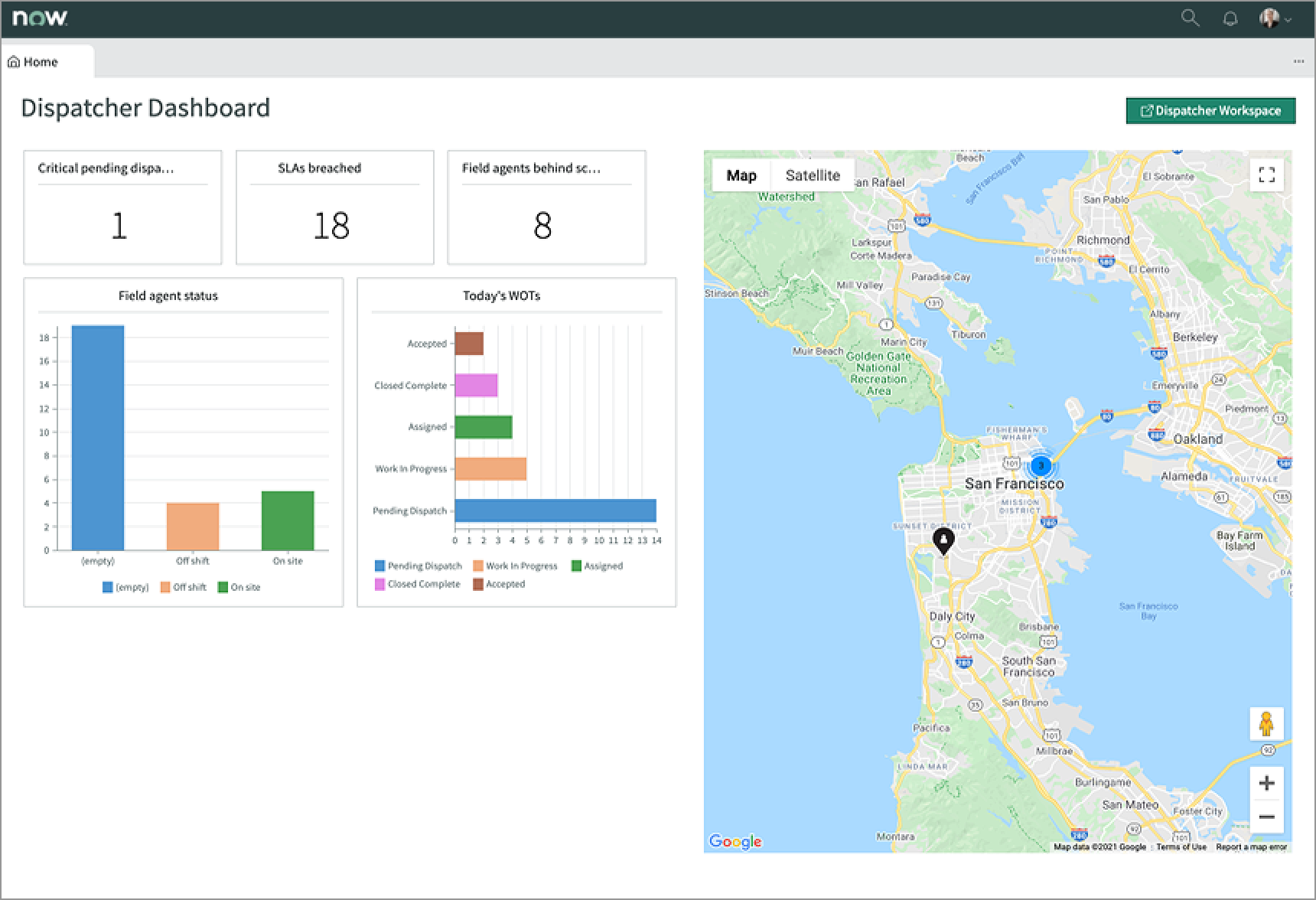Click the Closed Complete magenta legend swatch
This screenshot has width=1316, height=900.
click(378, 583)
